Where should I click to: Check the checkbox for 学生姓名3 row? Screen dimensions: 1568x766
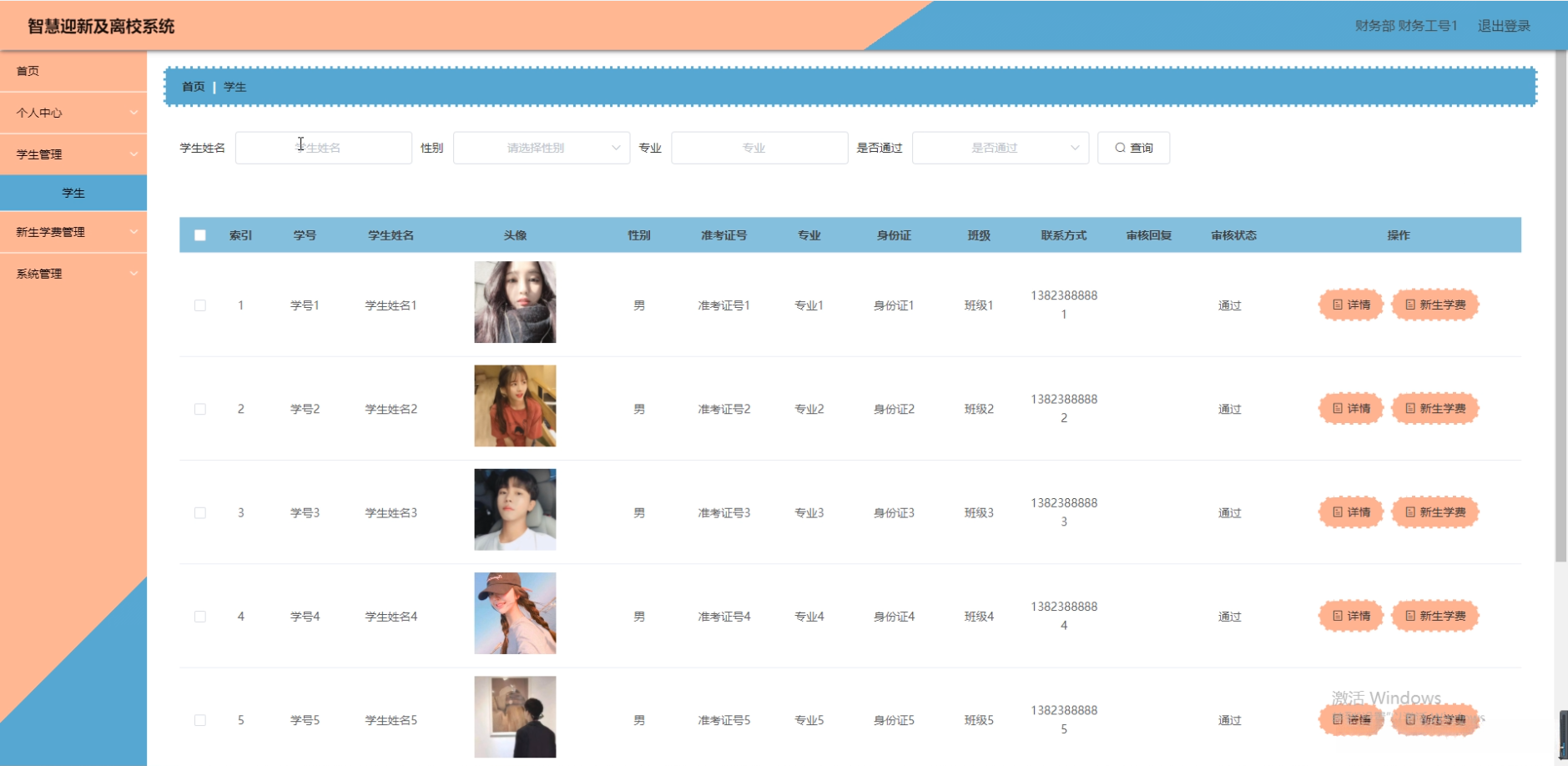point(200,512)
